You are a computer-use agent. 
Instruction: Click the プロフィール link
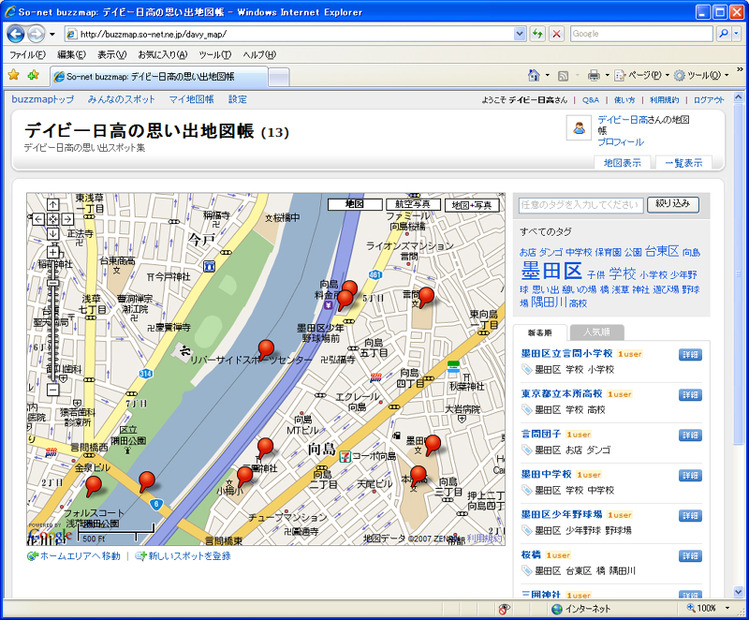point(621,142)
